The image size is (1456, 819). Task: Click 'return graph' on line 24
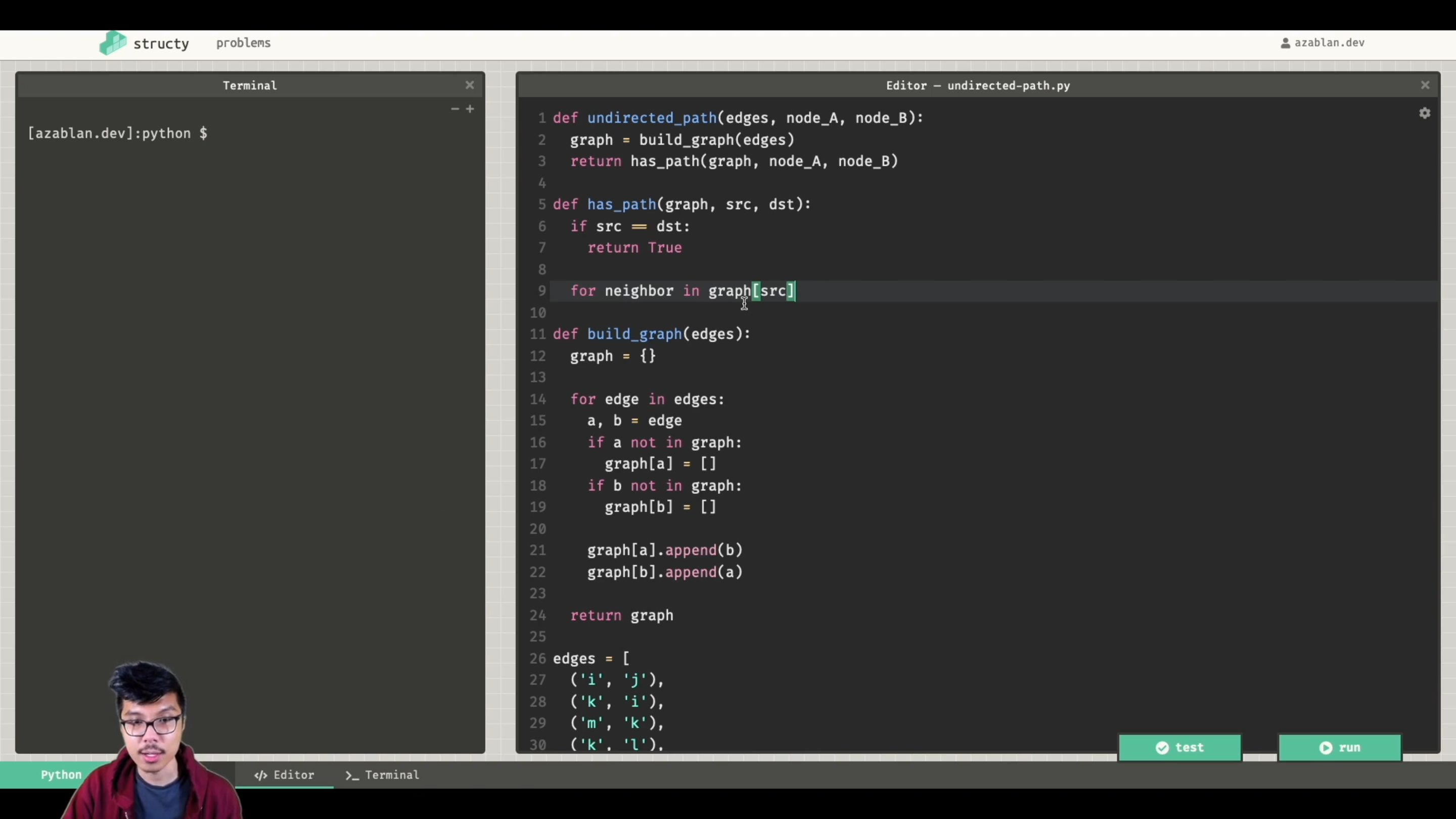[x=622, y=616]
